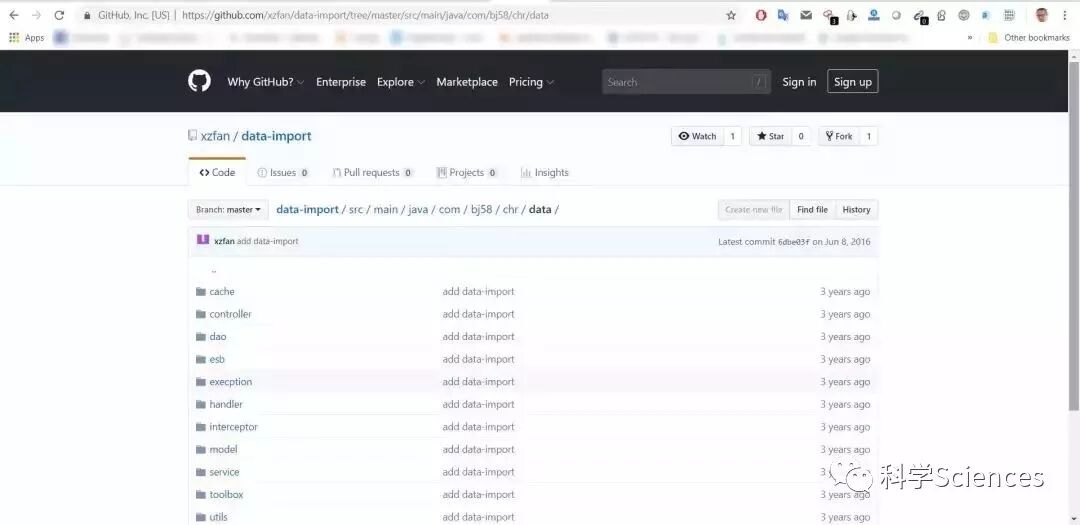
Task: Click the handler folder icon
Action: point(201,404)
